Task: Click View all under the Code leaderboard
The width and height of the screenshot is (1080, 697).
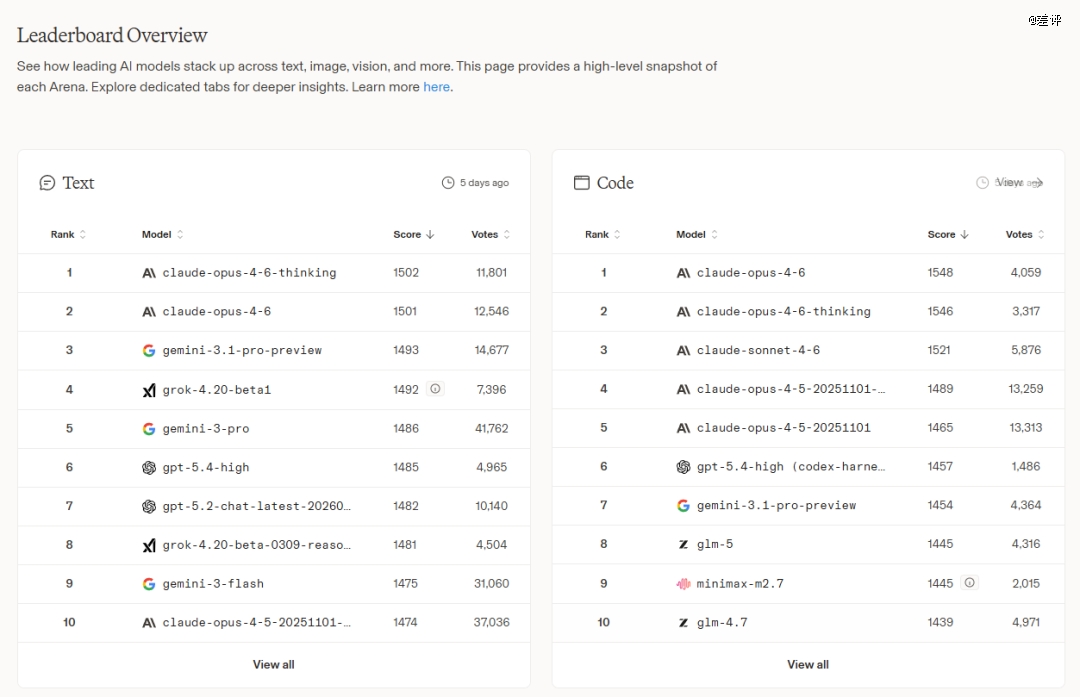Action: tap(807, 664)
